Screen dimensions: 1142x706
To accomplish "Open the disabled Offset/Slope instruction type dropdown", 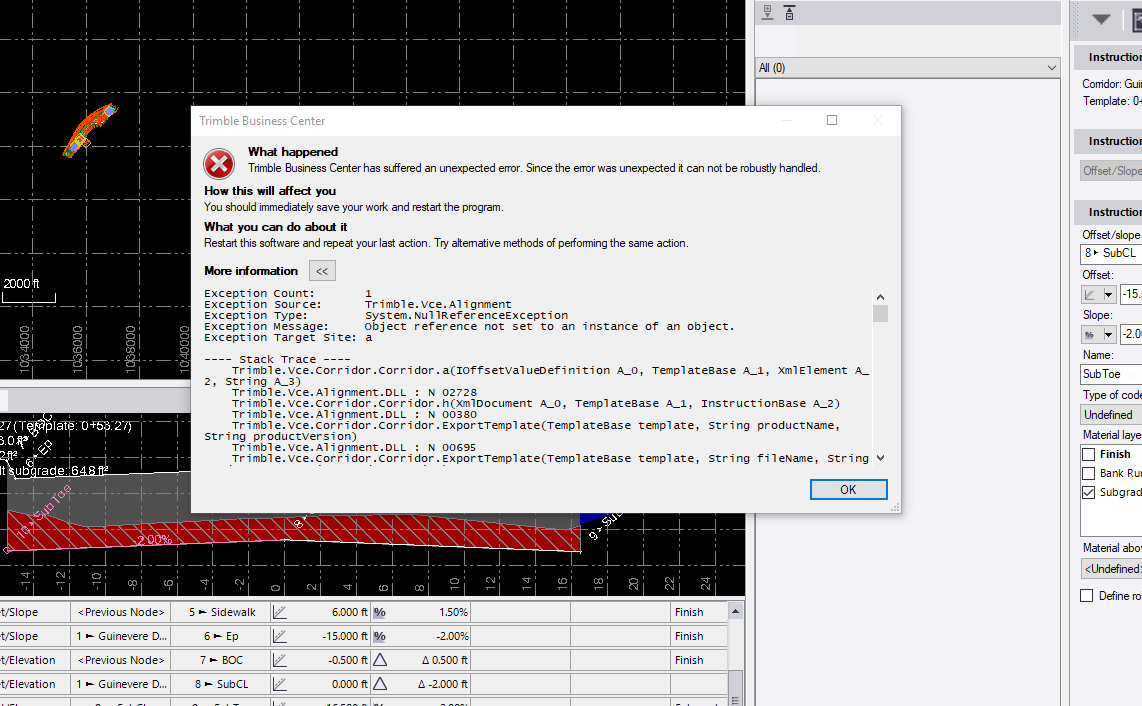I will click(1111, 170).
